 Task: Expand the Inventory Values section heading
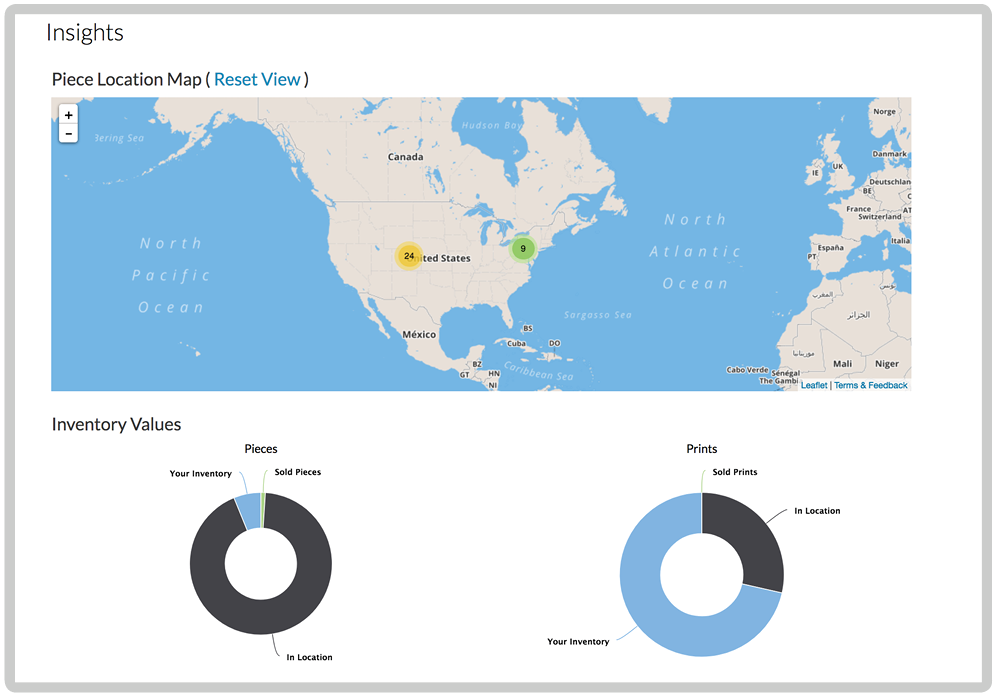[116, 424]
